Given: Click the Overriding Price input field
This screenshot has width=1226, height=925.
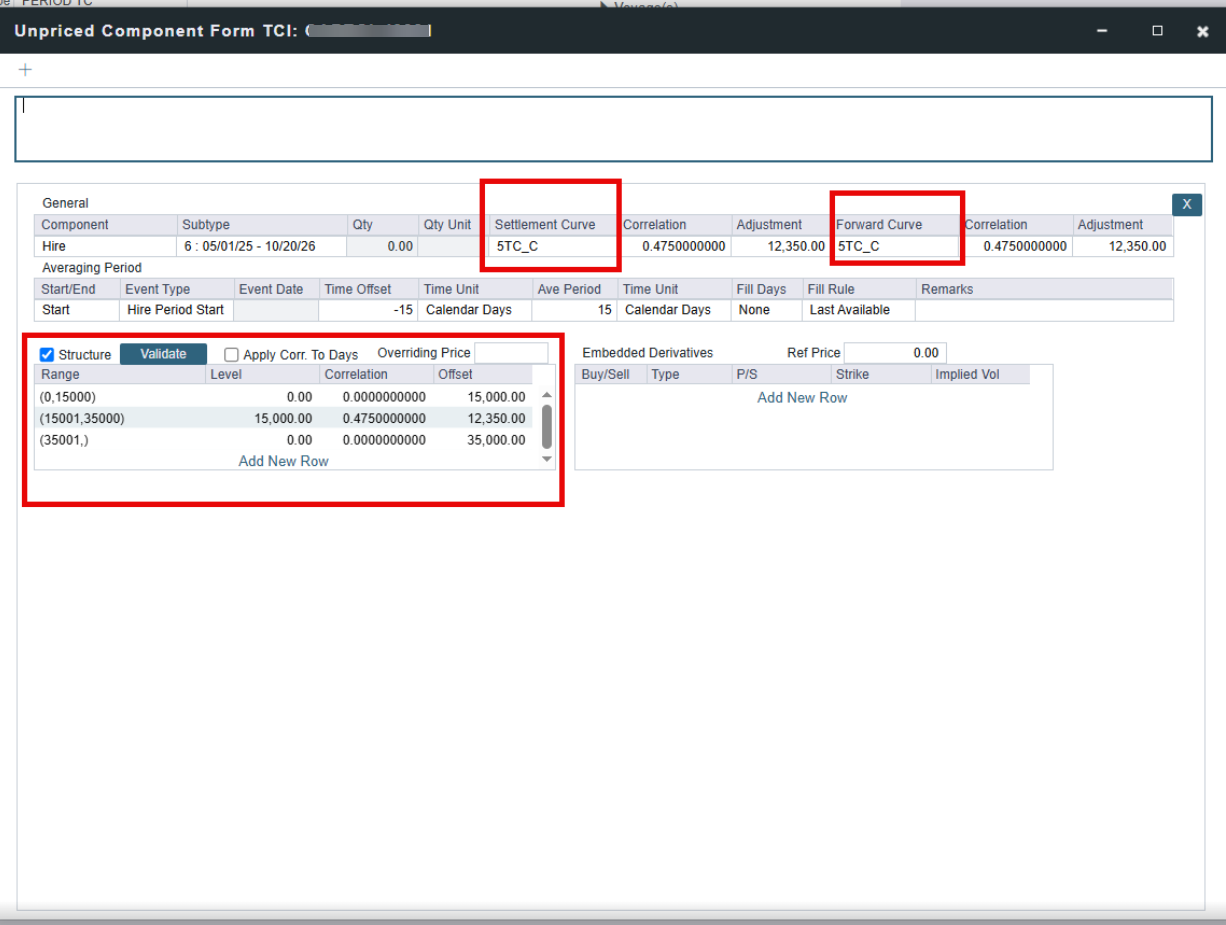Looking at the screenshot, I should coord(511,353).
